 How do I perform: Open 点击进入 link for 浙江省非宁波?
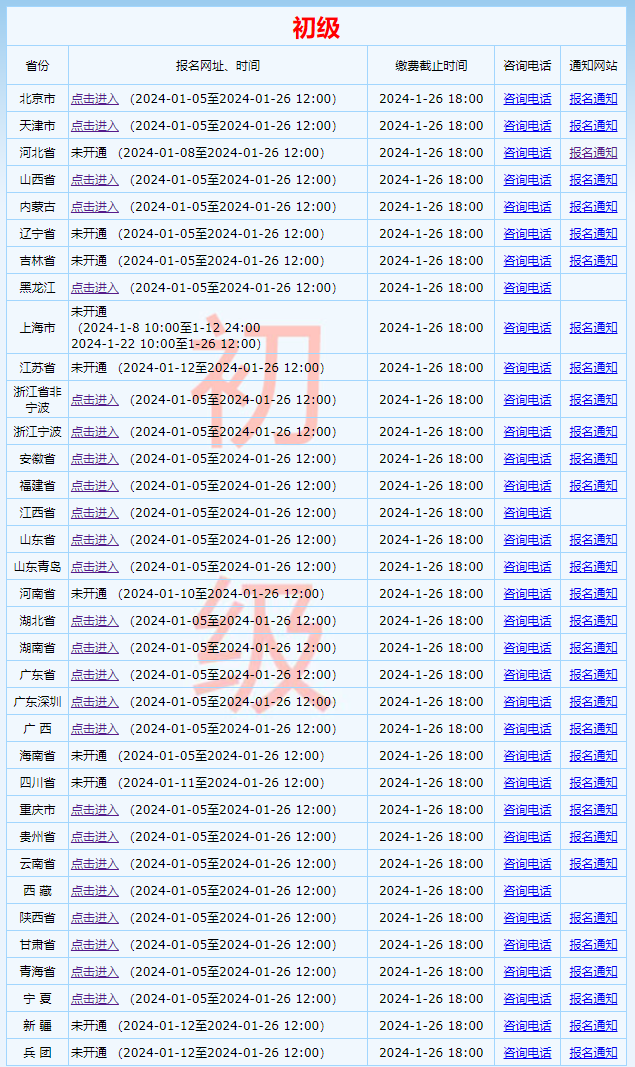95,399
